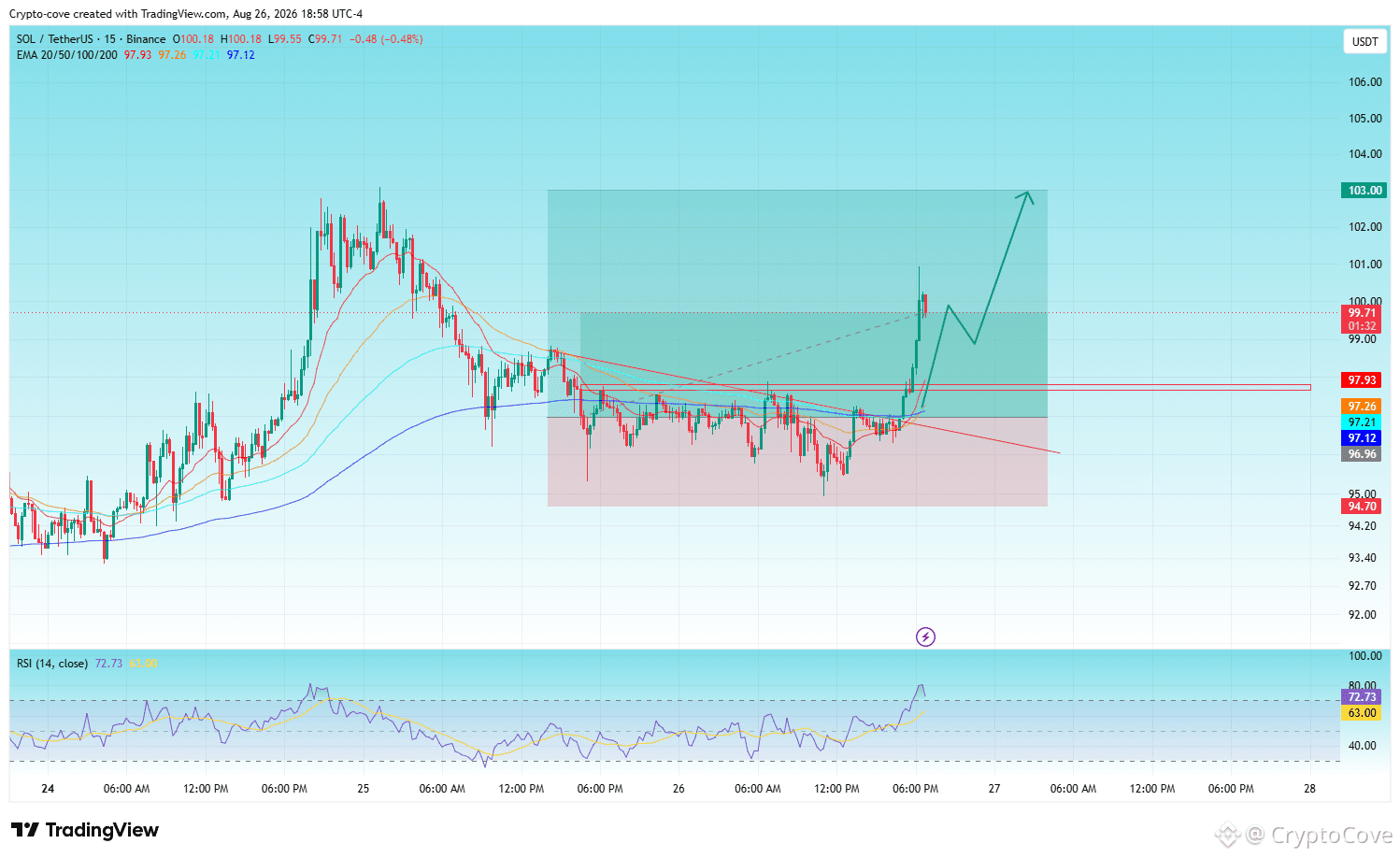Click the 105.00 price axis label
1400x858 pixels.
click(1364, 119)
